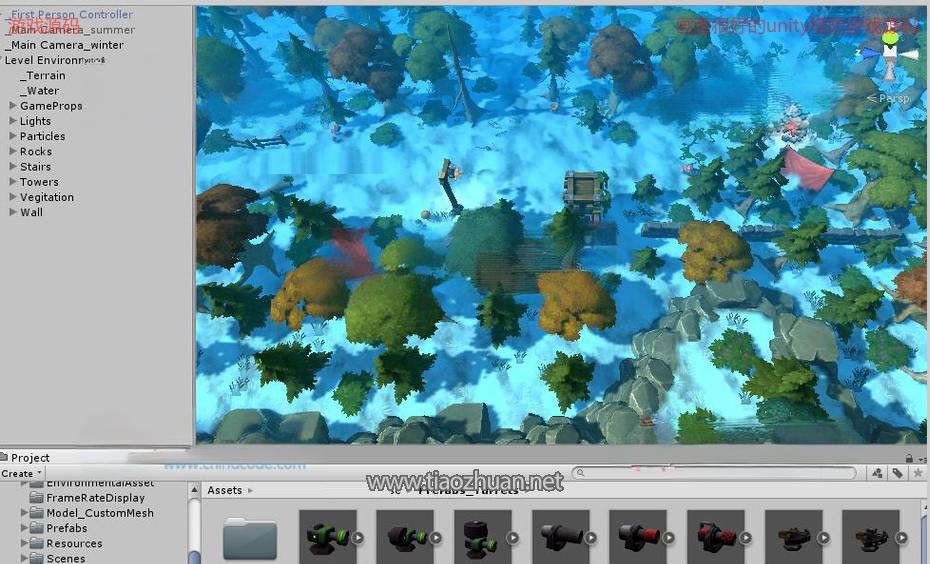The image size is (930, 564).
Task: Expand the Particles hierarchy item
Action: pos(13,136)
